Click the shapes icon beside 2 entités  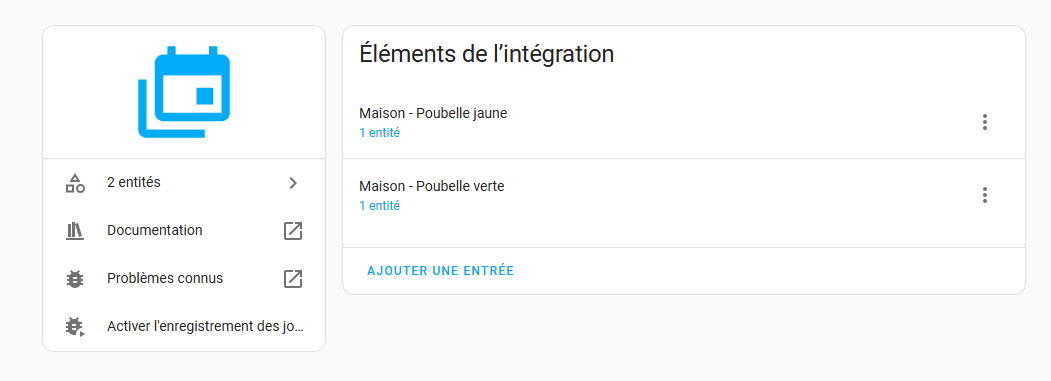click(x=75, y=183)
